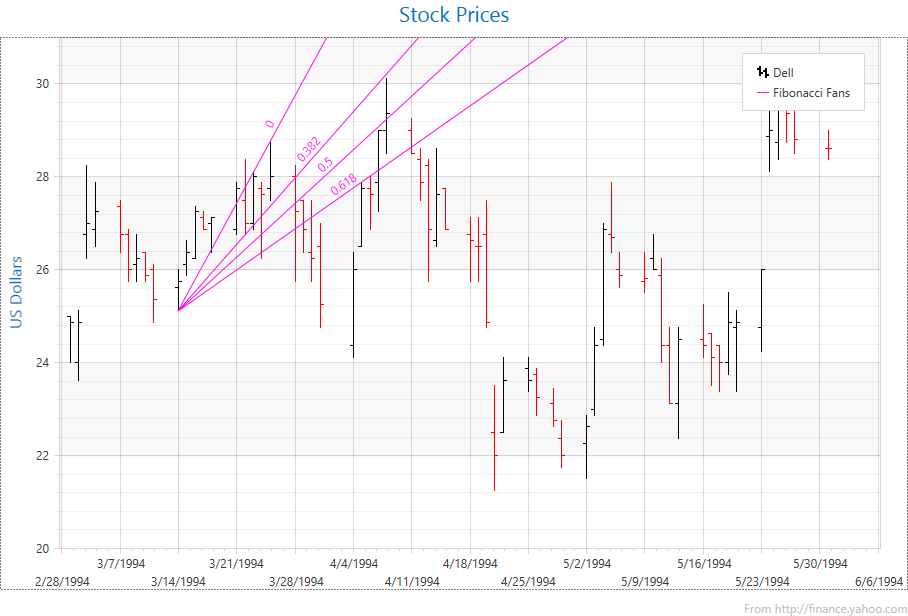
Task: Click the magenta Fibonacci Fans legend line
Action: click(x=763, y=93)
